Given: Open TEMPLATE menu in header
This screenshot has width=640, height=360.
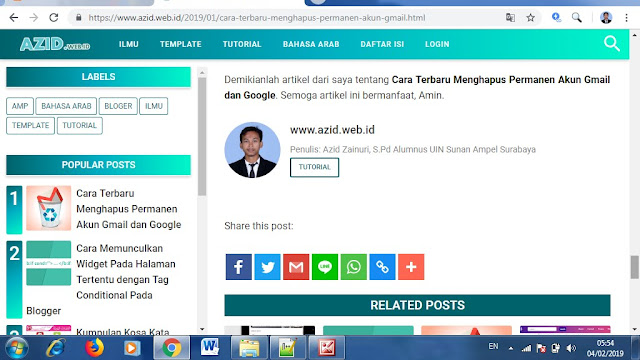Looking at the screenshot, I should click(180, 44).
